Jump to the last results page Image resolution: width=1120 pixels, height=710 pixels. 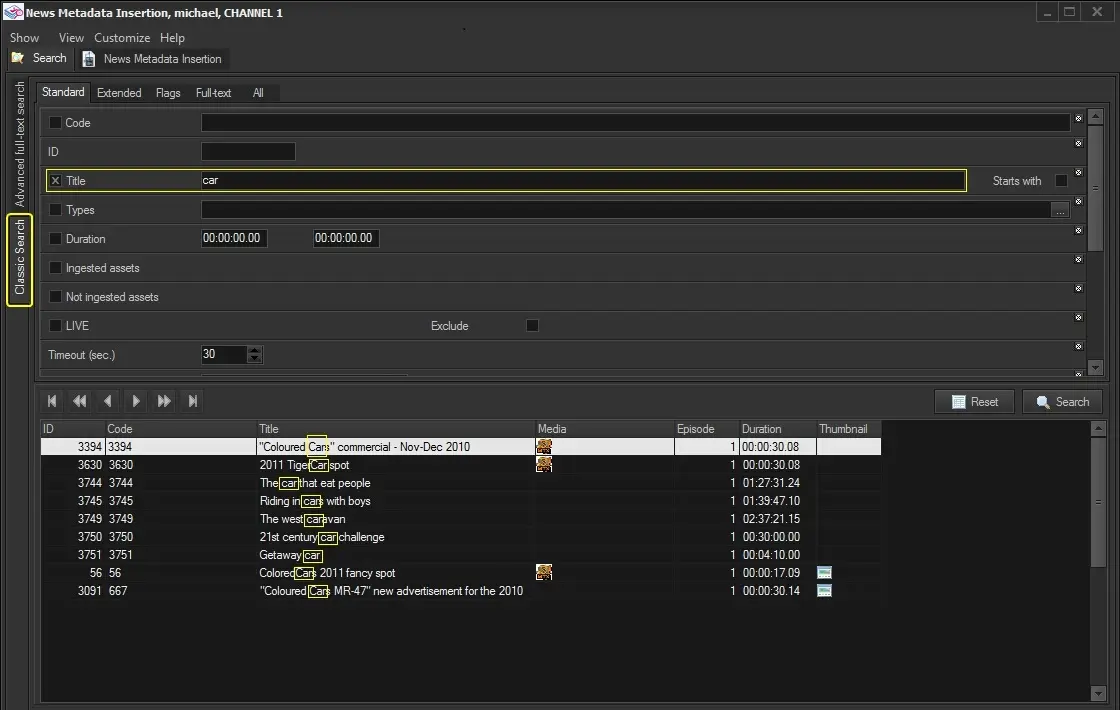[193, 401]
